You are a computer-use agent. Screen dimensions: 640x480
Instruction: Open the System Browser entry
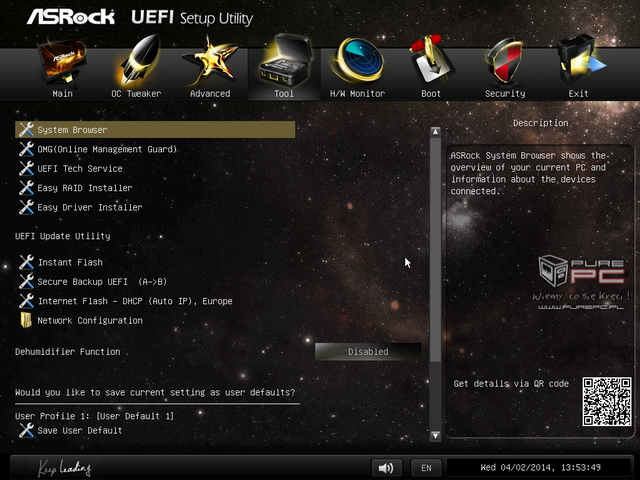click(155, 130)
